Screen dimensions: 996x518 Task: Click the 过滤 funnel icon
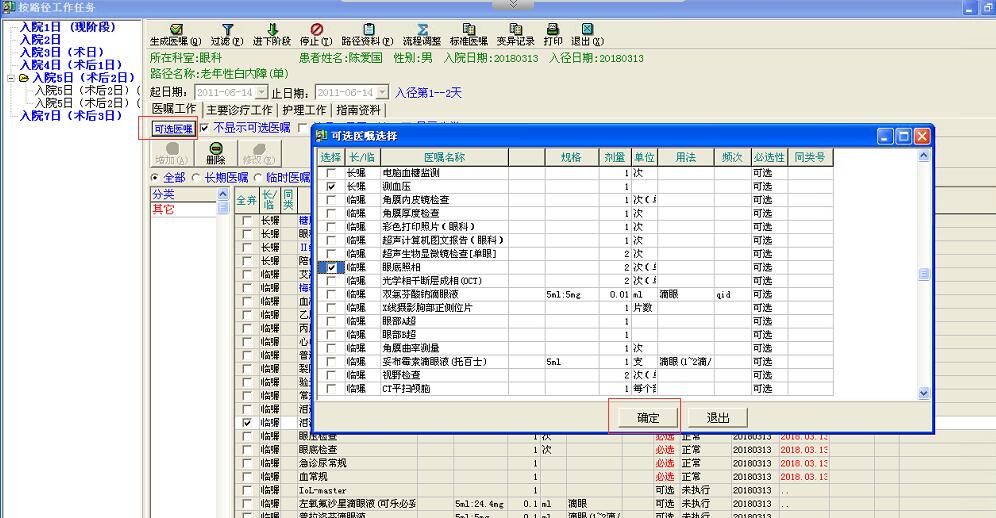point(227,29)
